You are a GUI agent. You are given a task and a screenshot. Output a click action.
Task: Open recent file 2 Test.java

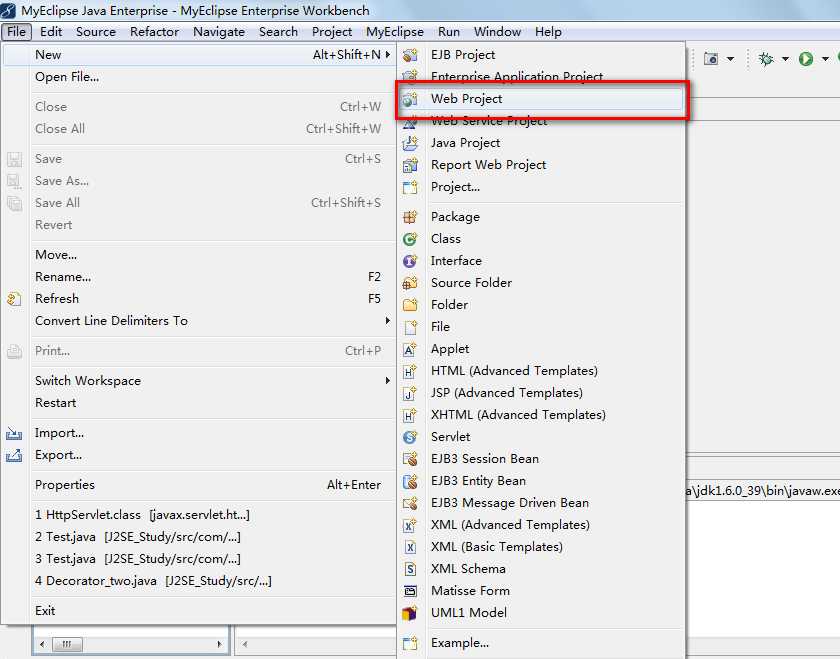(x=198, y=537)
